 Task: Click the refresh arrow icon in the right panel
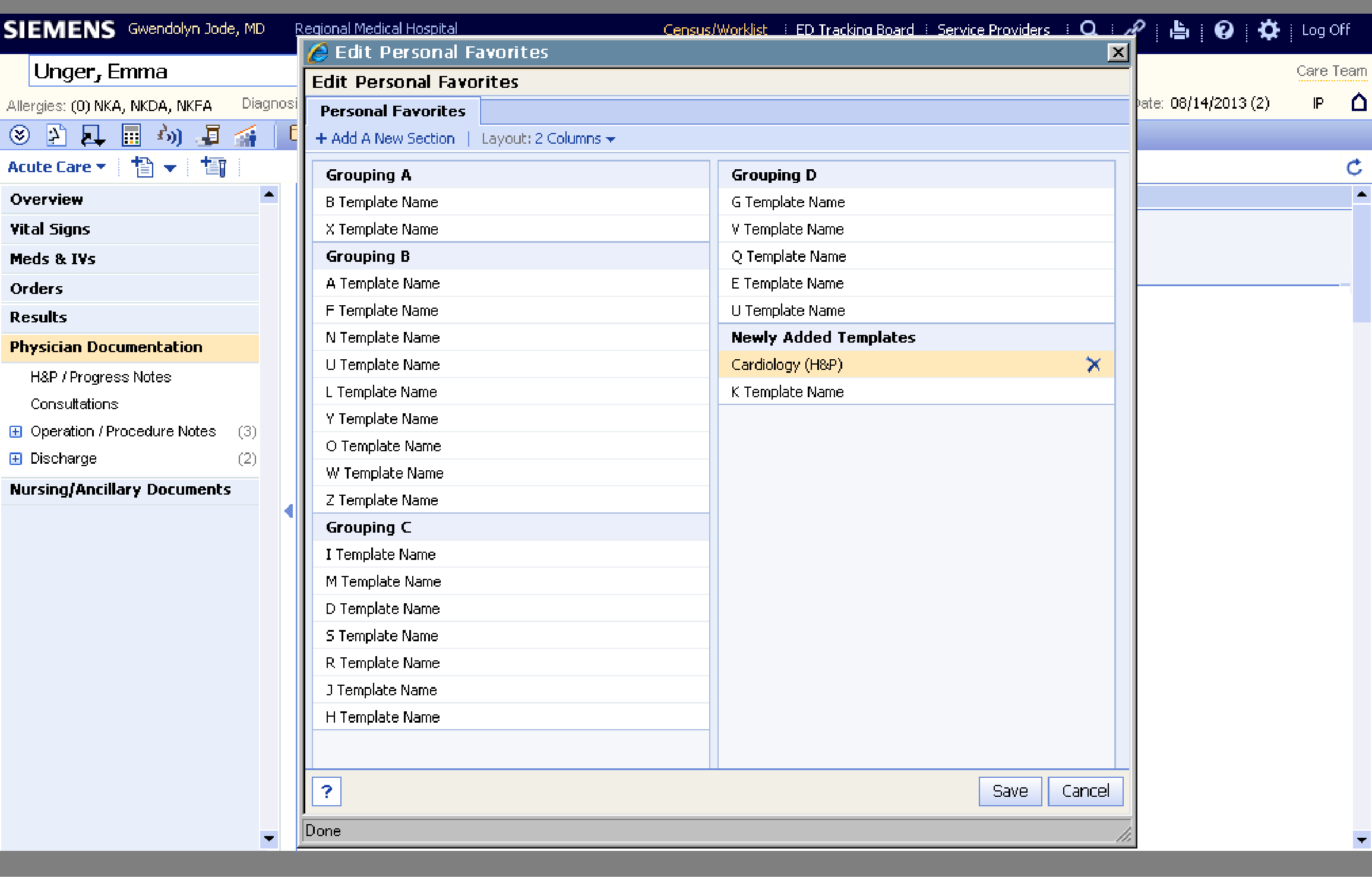1354,167
